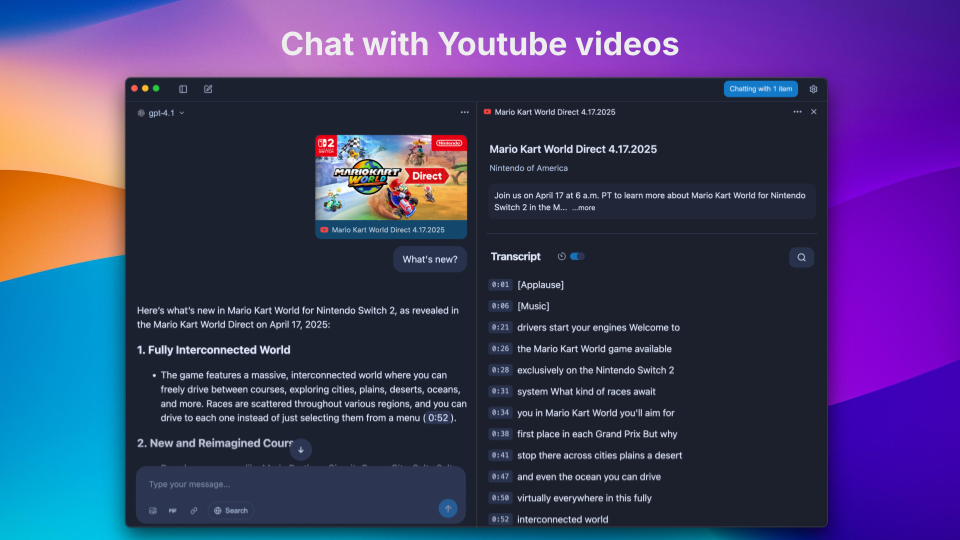Jump to the 0:26 transcript timestamp
960x540 pixels.
click(500, 348)
